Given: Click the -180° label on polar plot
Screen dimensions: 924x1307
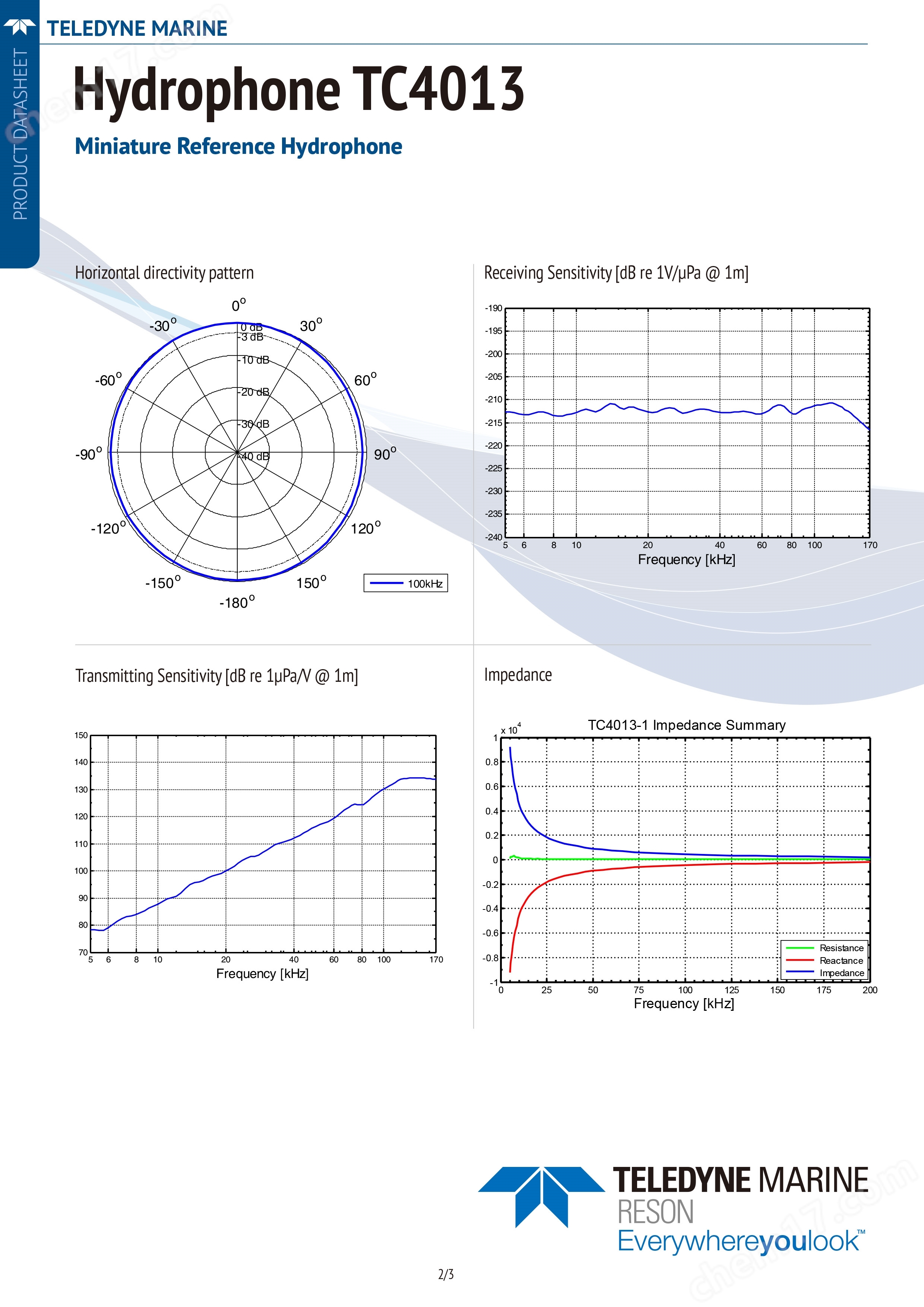Looking at the screenshot, I should tap(237, 602).
